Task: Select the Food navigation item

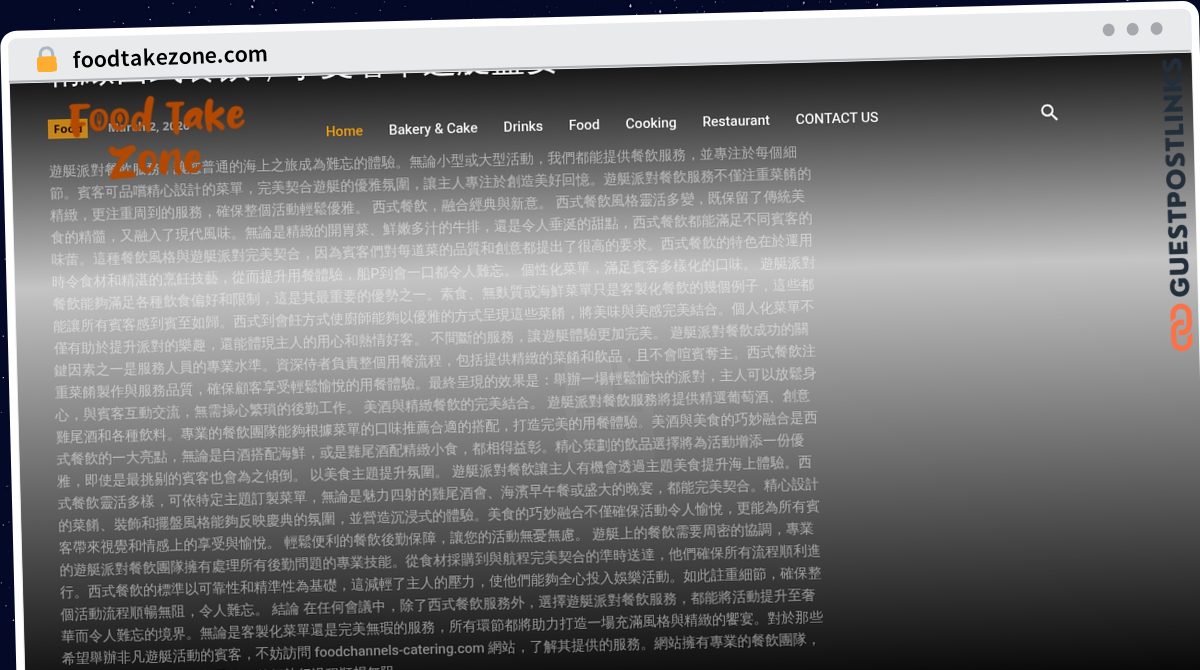Action: [x=584, y=125]
